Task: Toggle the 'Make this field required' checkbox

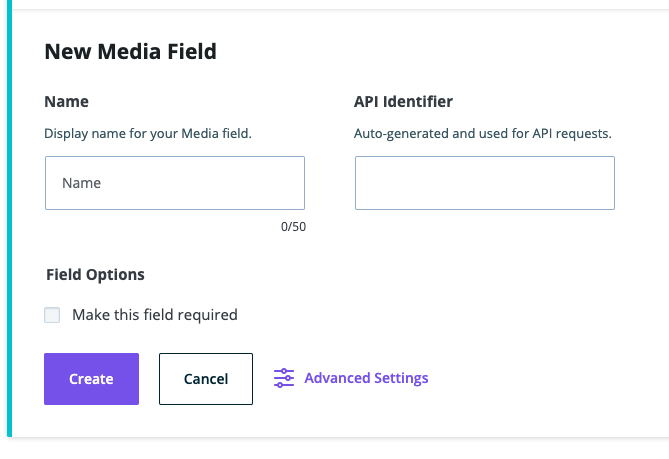Action: (x=52, y=315)
